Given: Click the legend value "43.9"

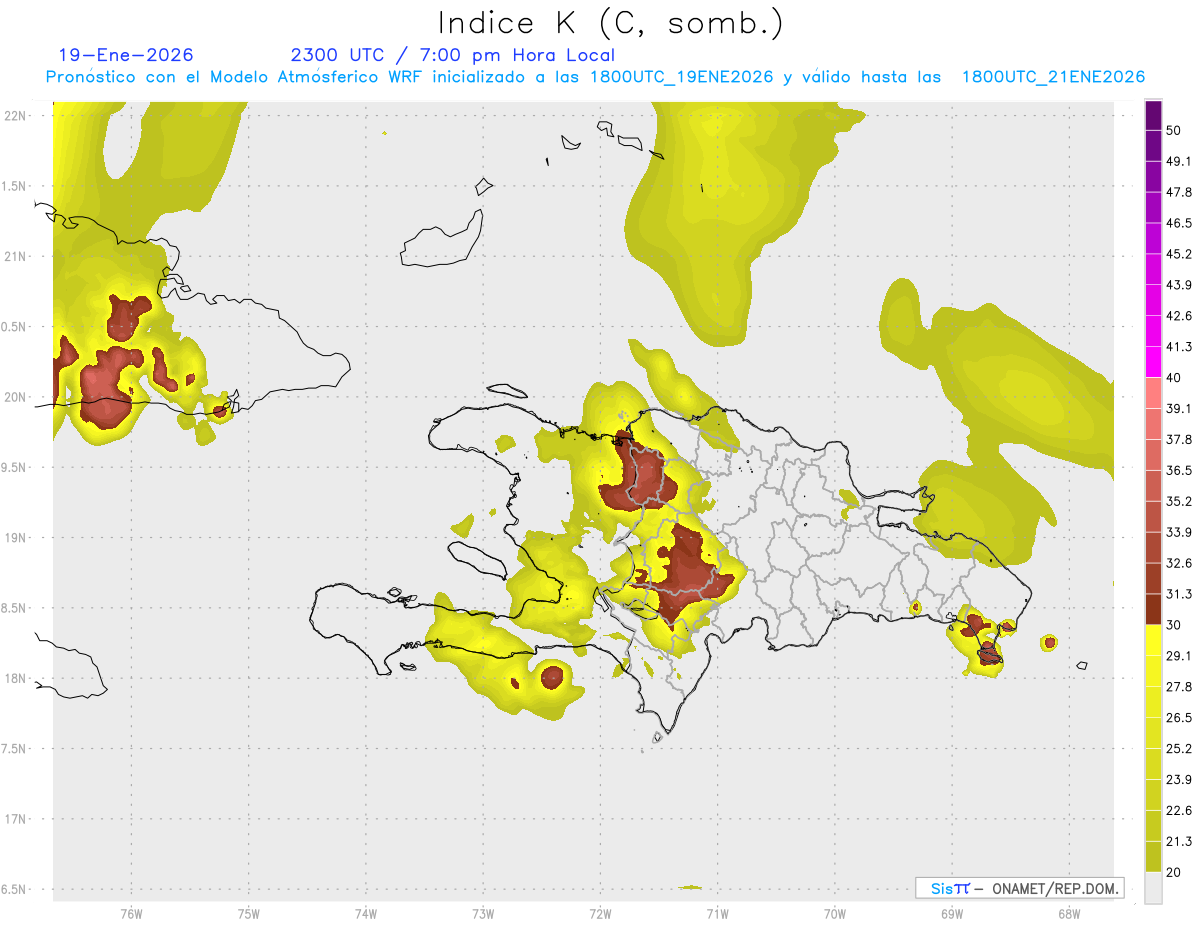Looking at the screenshot, I should 1179,285.
